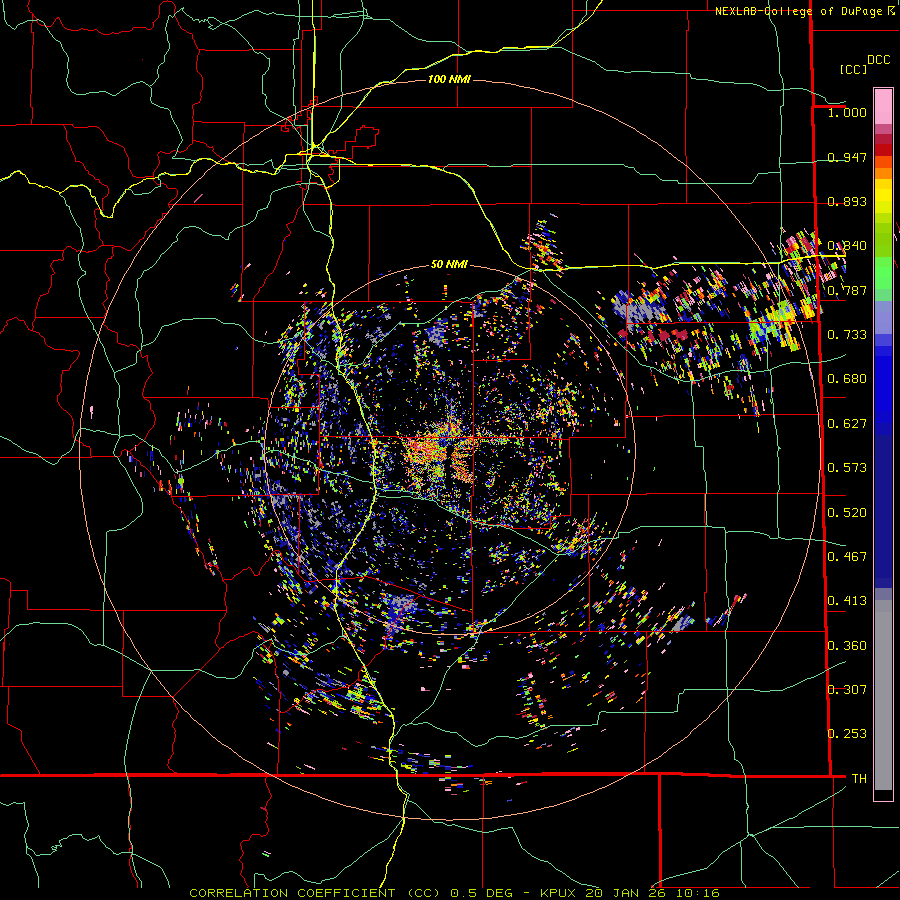Click the 0.573 scale label

[x=847, y=468]
